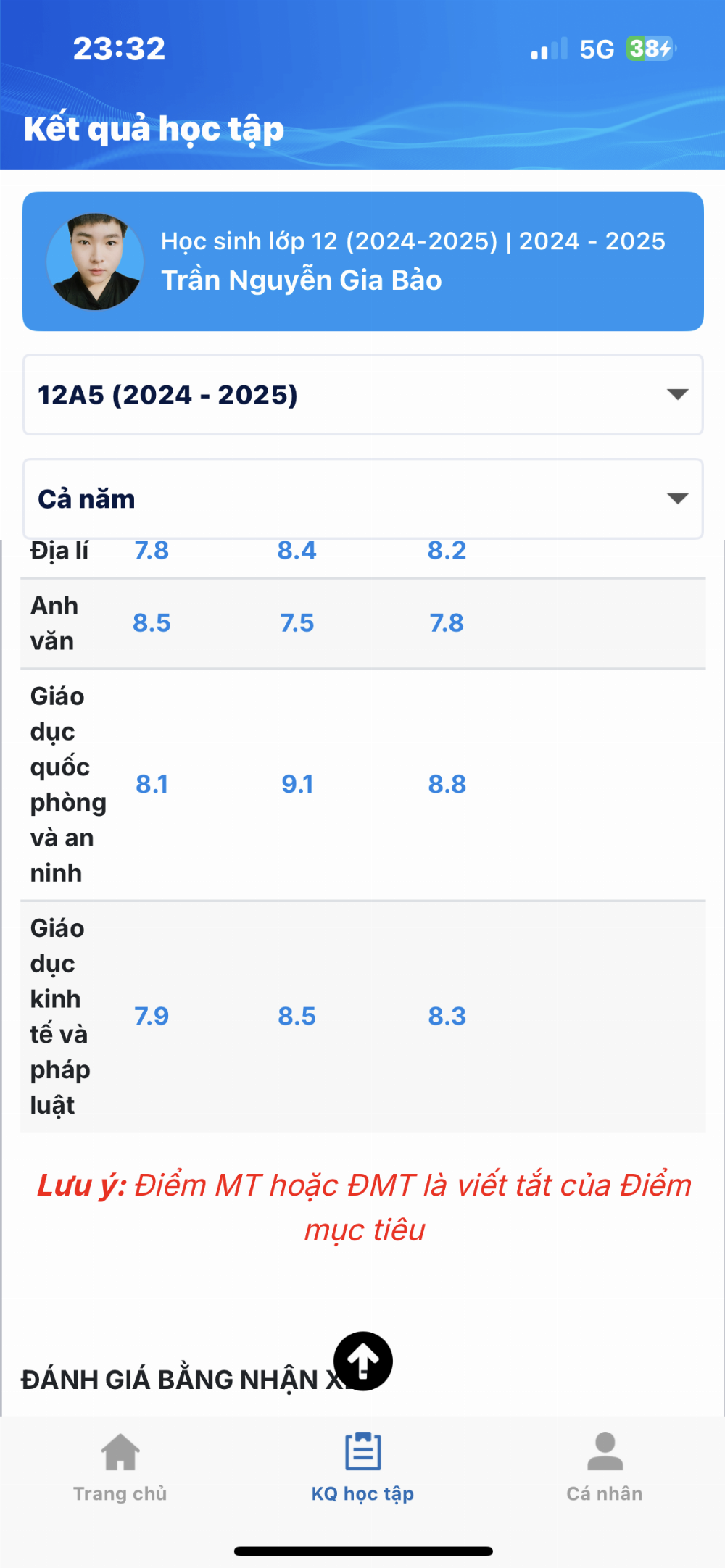Tap the student name Trần Nguyễn Gia Bảo

[x=302, y=280]
